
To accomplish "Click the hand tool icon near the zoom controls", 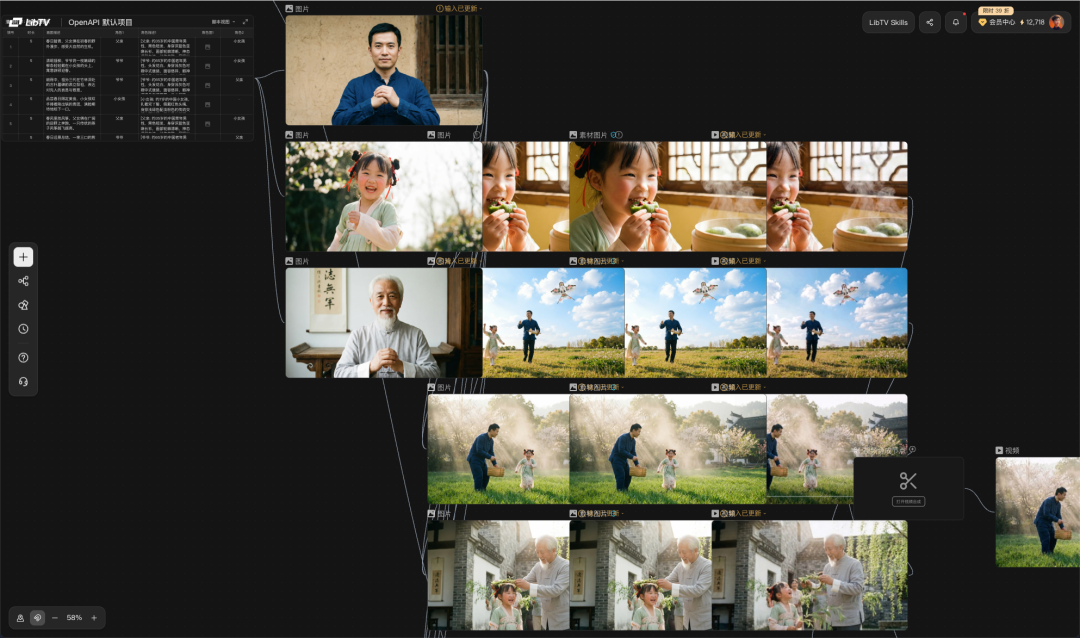I will (38, 617).
